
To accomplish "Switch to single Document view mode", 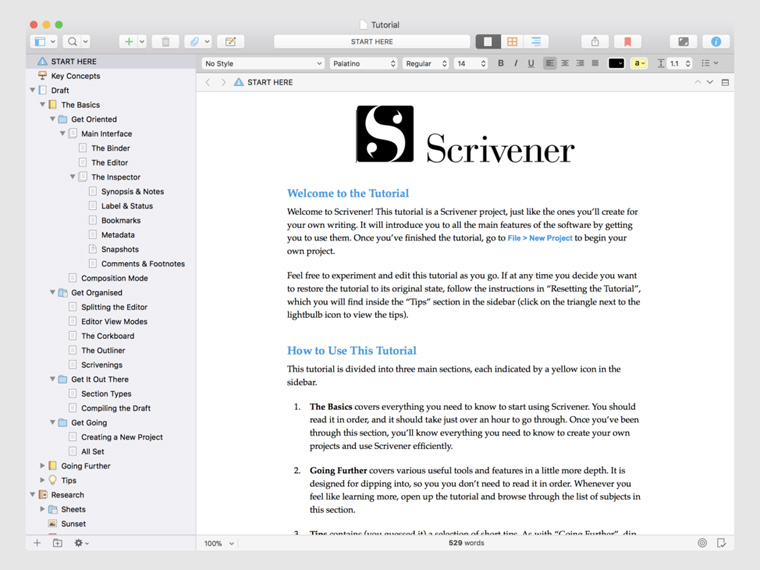I will point(488,42).
